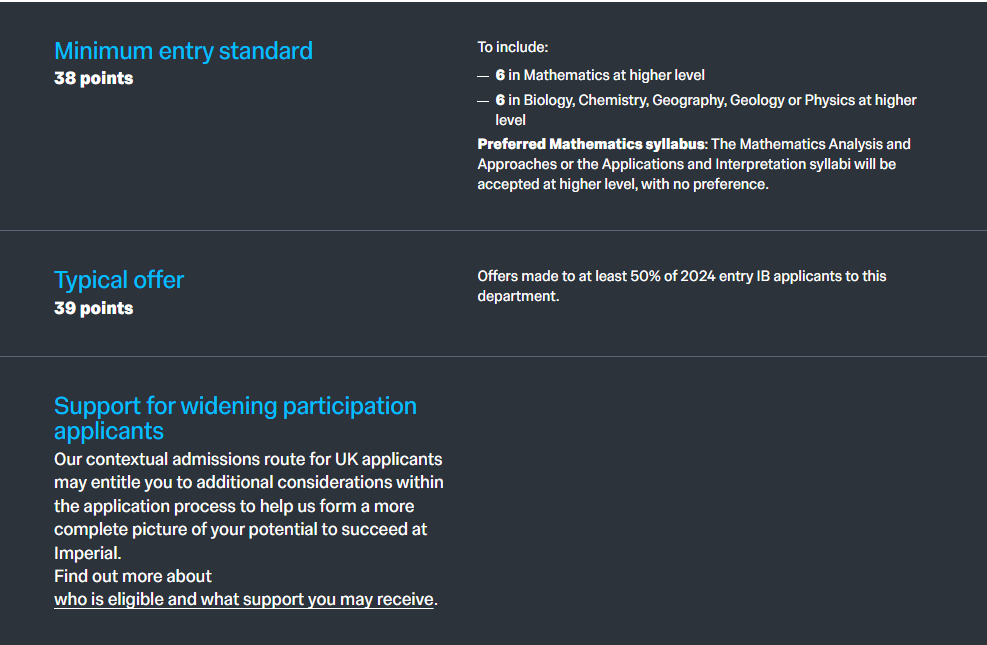Click bold 'Preferred Mathematics syllabus' text

(590, 144)
